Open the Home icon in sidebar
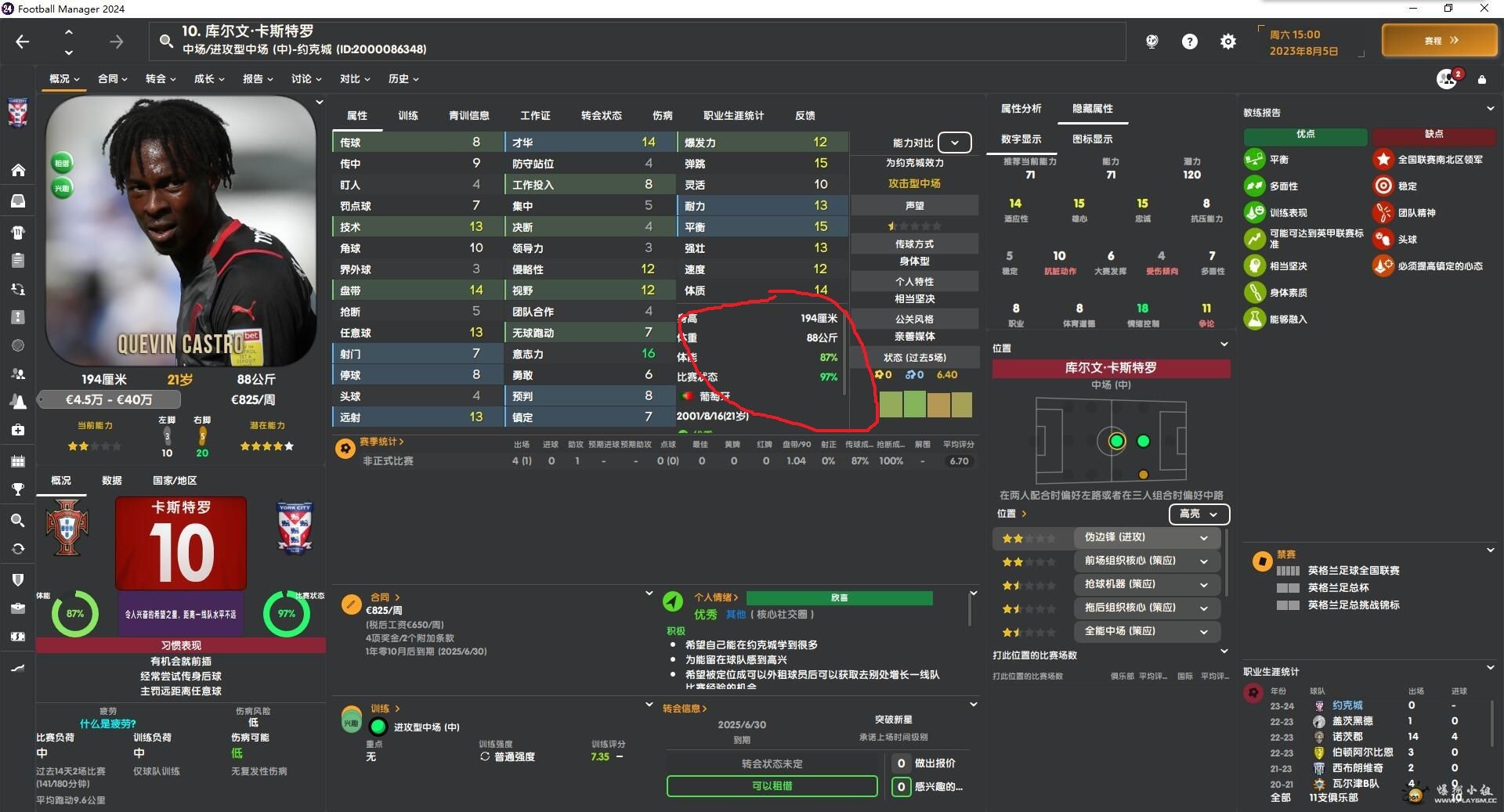The width and height of the screenshot is (1504, 812). point(18,170)
